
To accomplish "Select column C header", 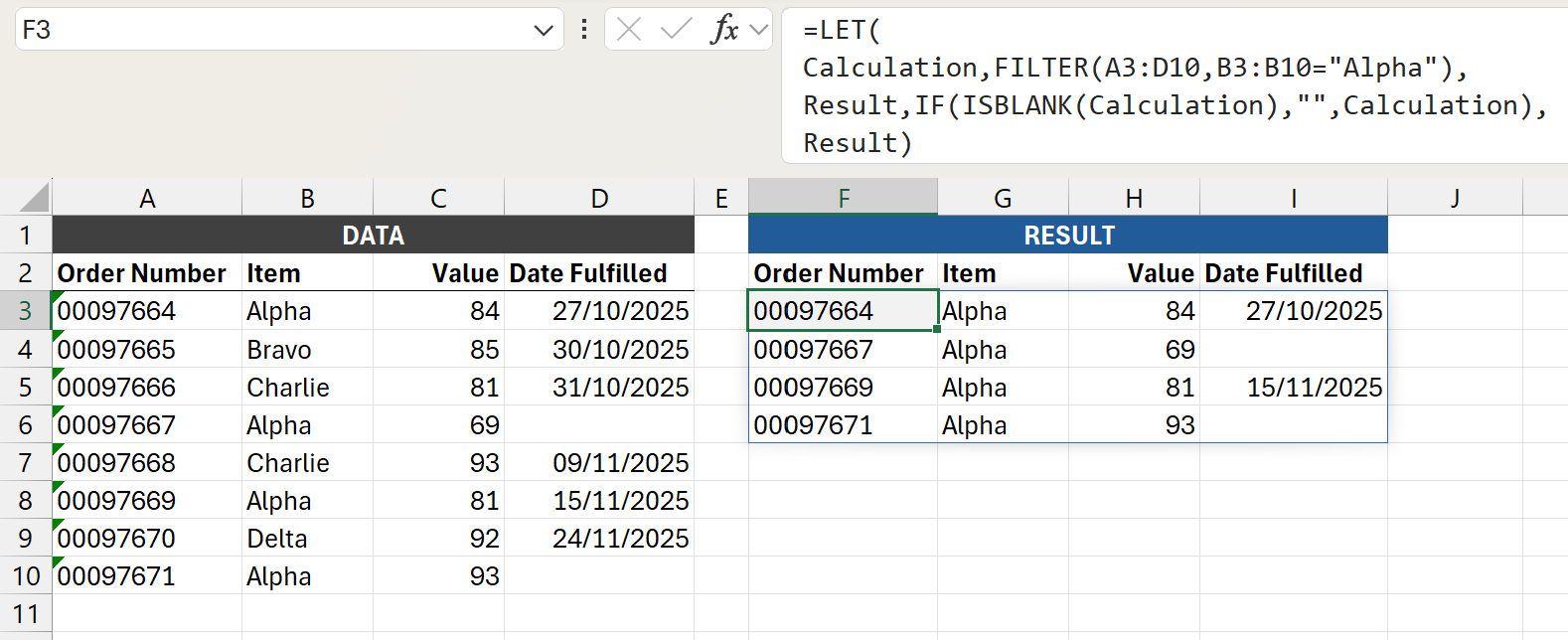I will 439,198.
